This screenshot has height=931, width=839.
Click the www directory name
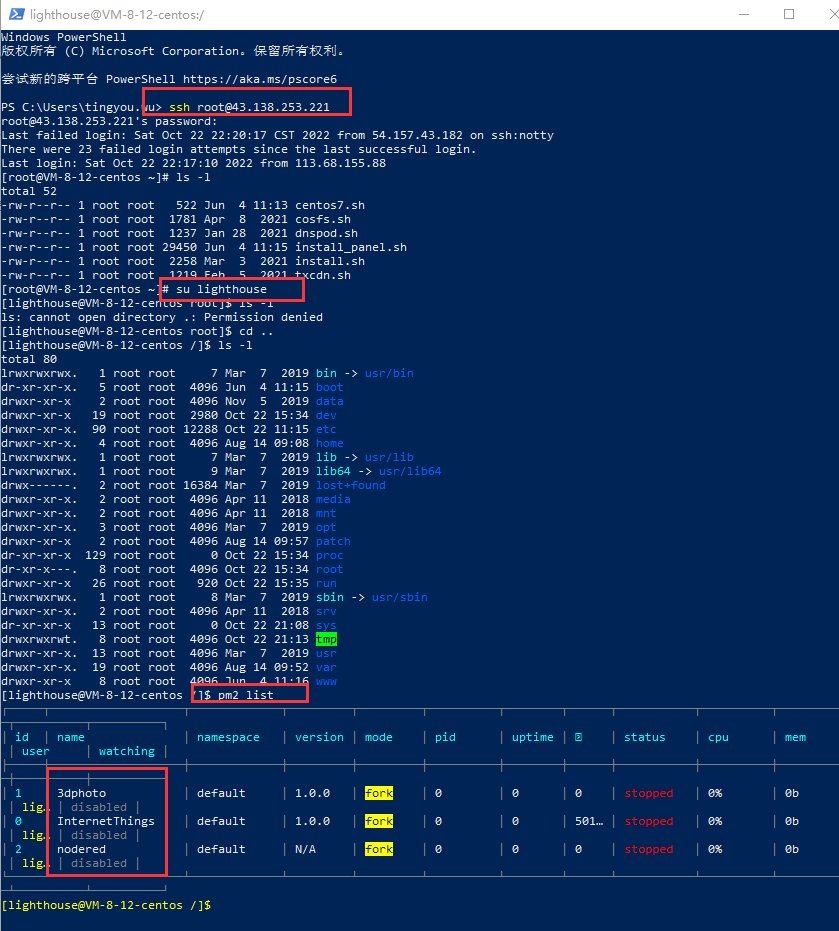click(326, 682)
